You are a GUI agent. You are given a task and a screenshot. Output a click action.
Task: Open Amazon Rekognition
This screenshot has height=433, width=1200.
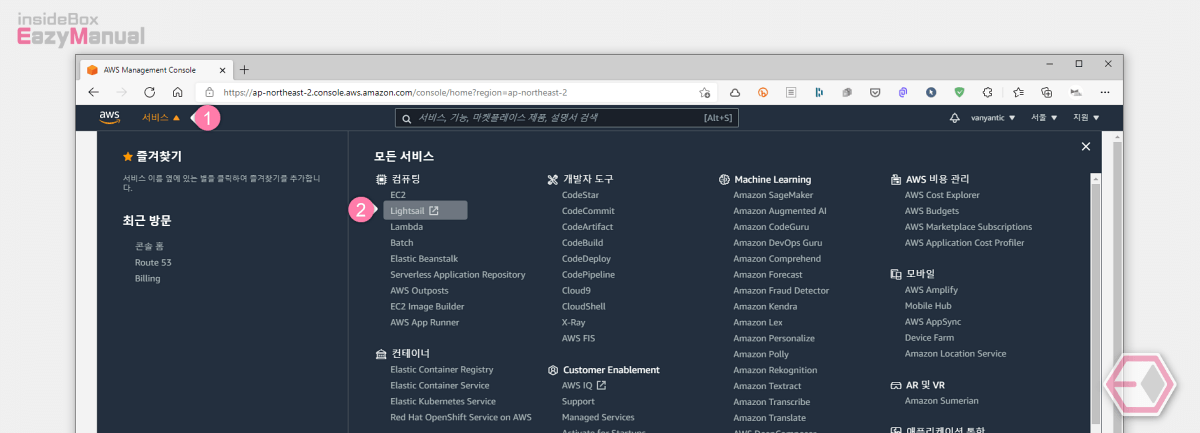[775, 370]
